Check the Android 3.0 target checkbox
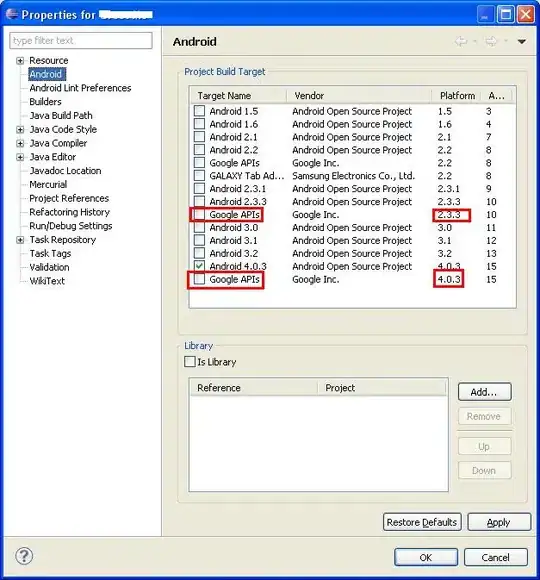540x580 pixels. [199, 227]
